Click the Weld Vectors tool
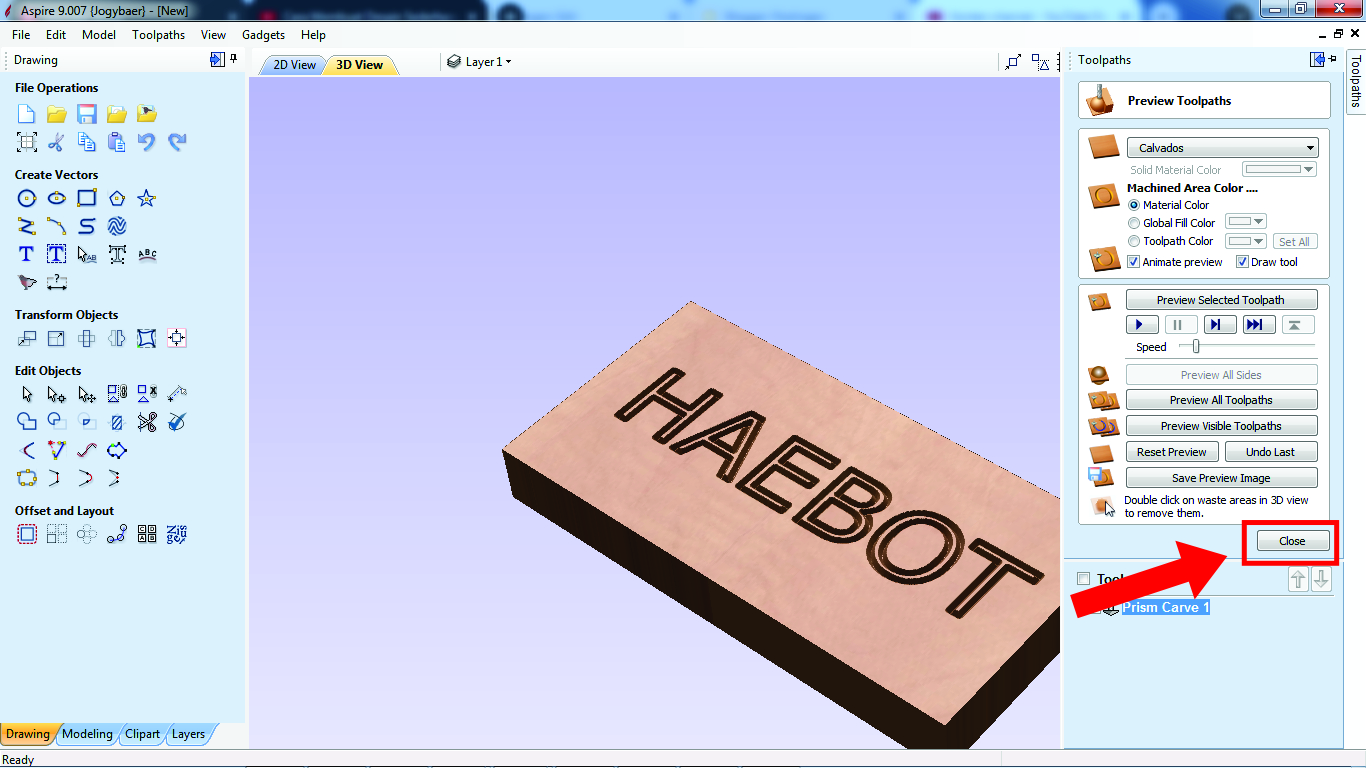1366x768 pixels. (27, 422)
